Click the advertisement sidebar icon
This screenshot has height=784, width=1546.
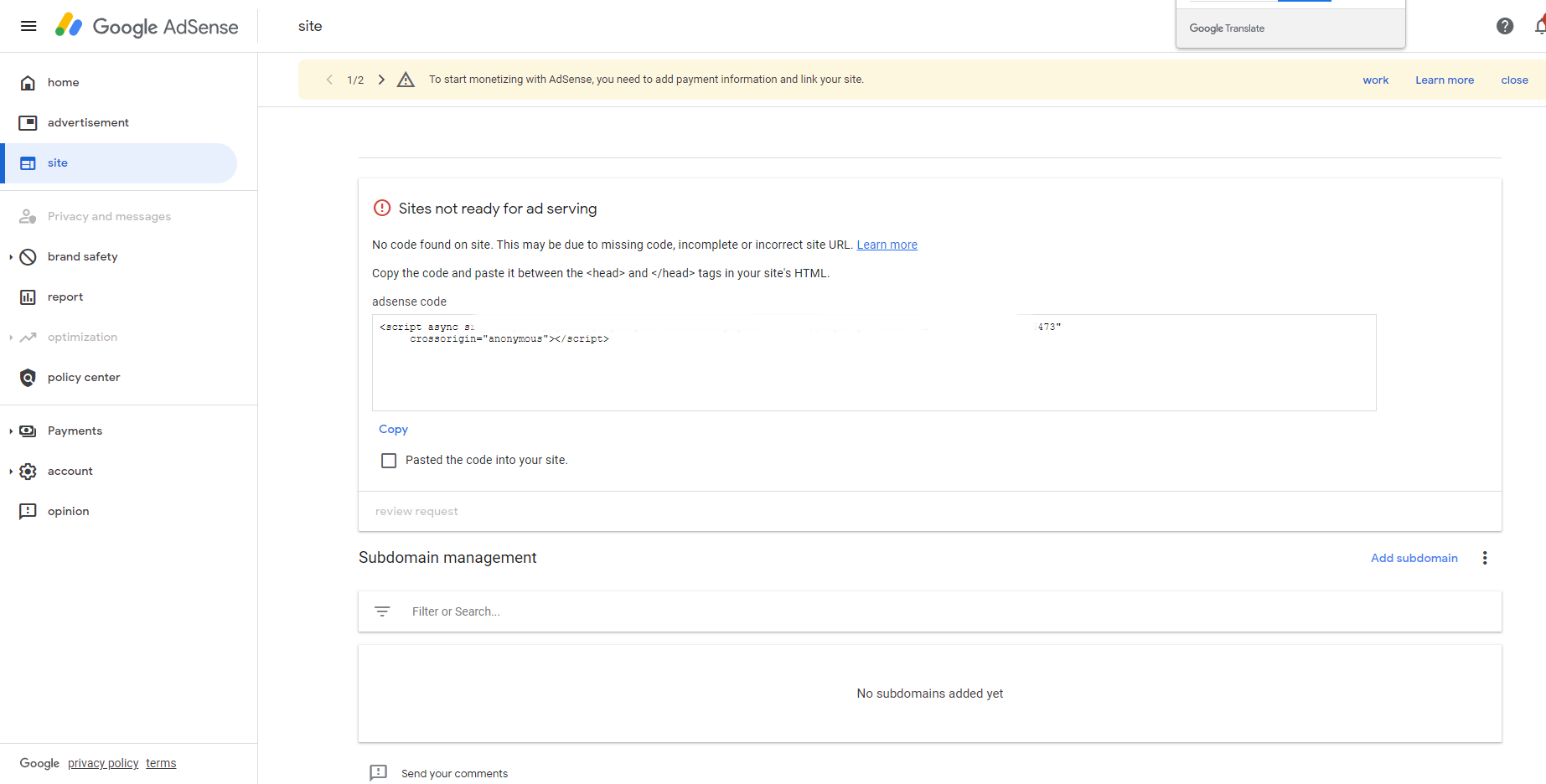click(28, 122)
